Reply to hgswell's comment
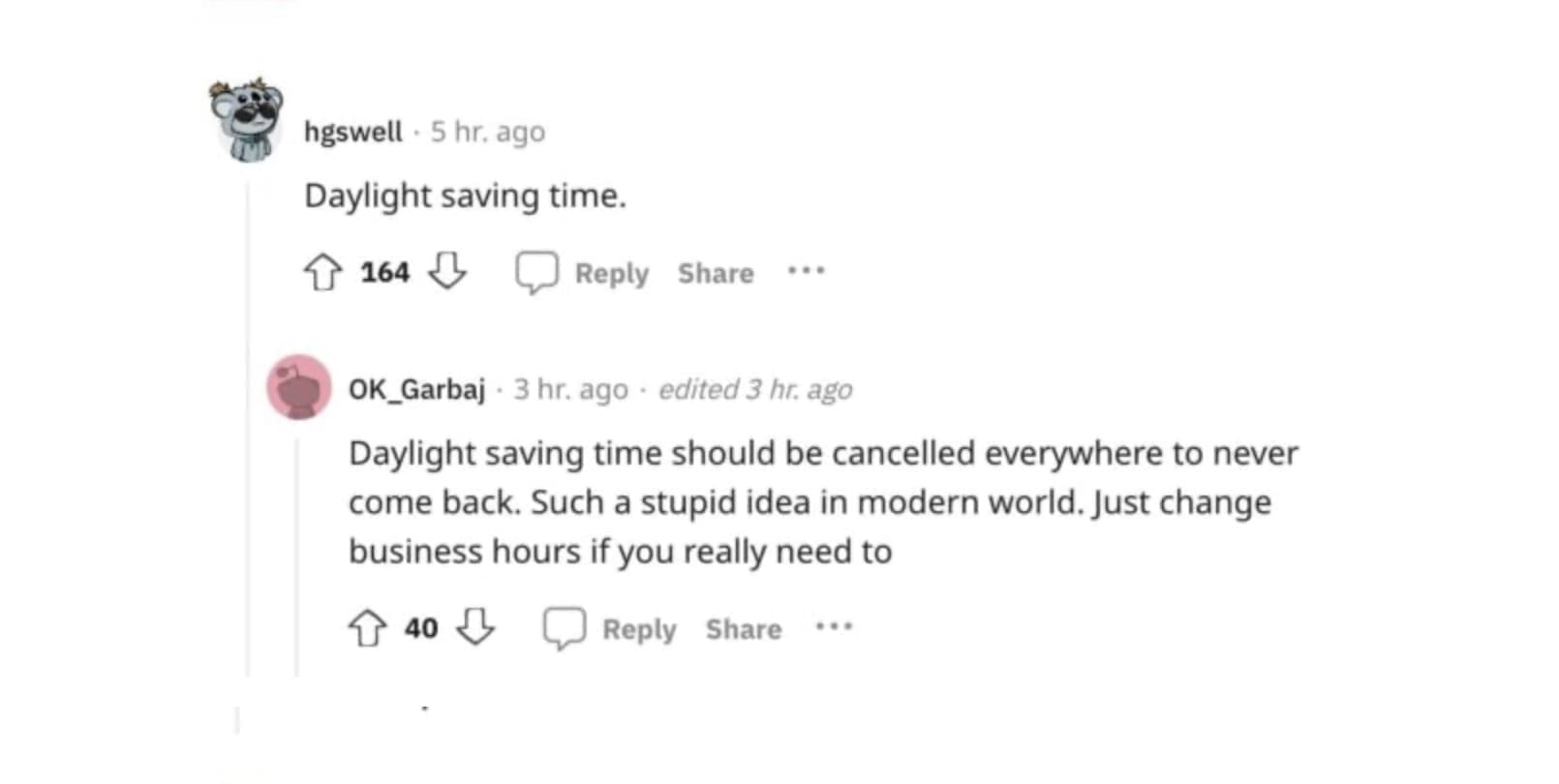This screenshot has height=784, width=1559. point(583,273)
